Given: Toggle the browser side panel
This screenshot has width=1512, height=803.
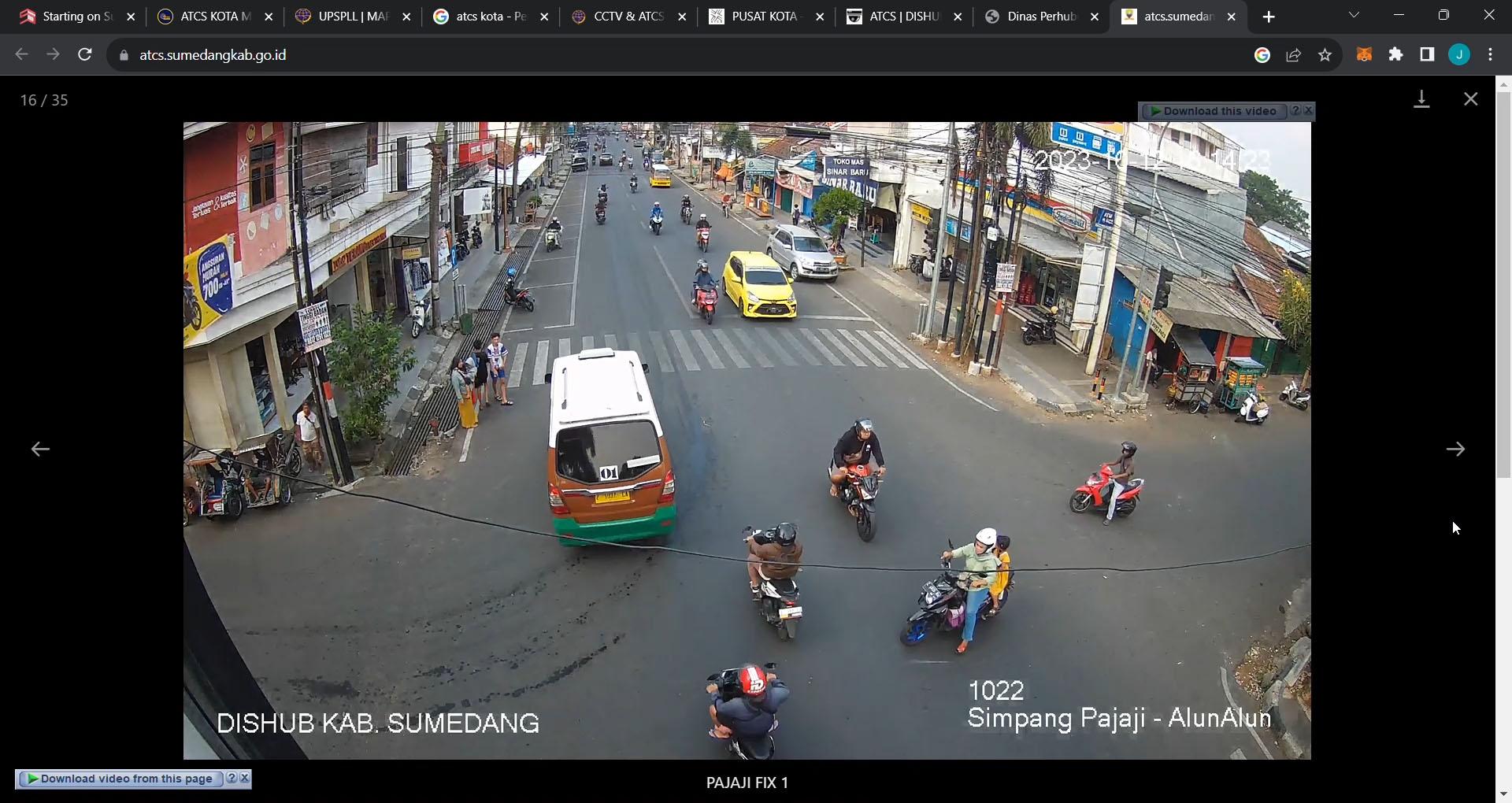Looking at the screenshot, I should click(1427, 54).
